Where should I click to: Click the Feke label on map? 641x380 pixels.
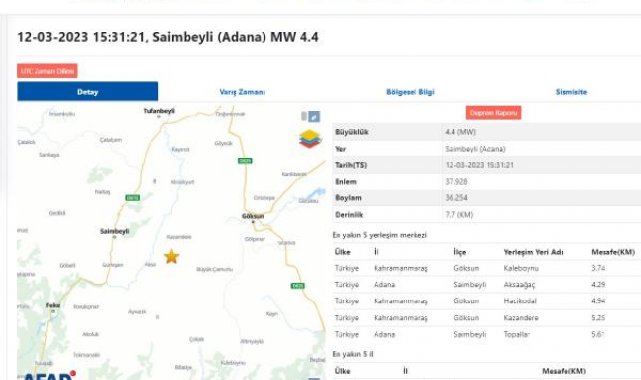[53, 305]
